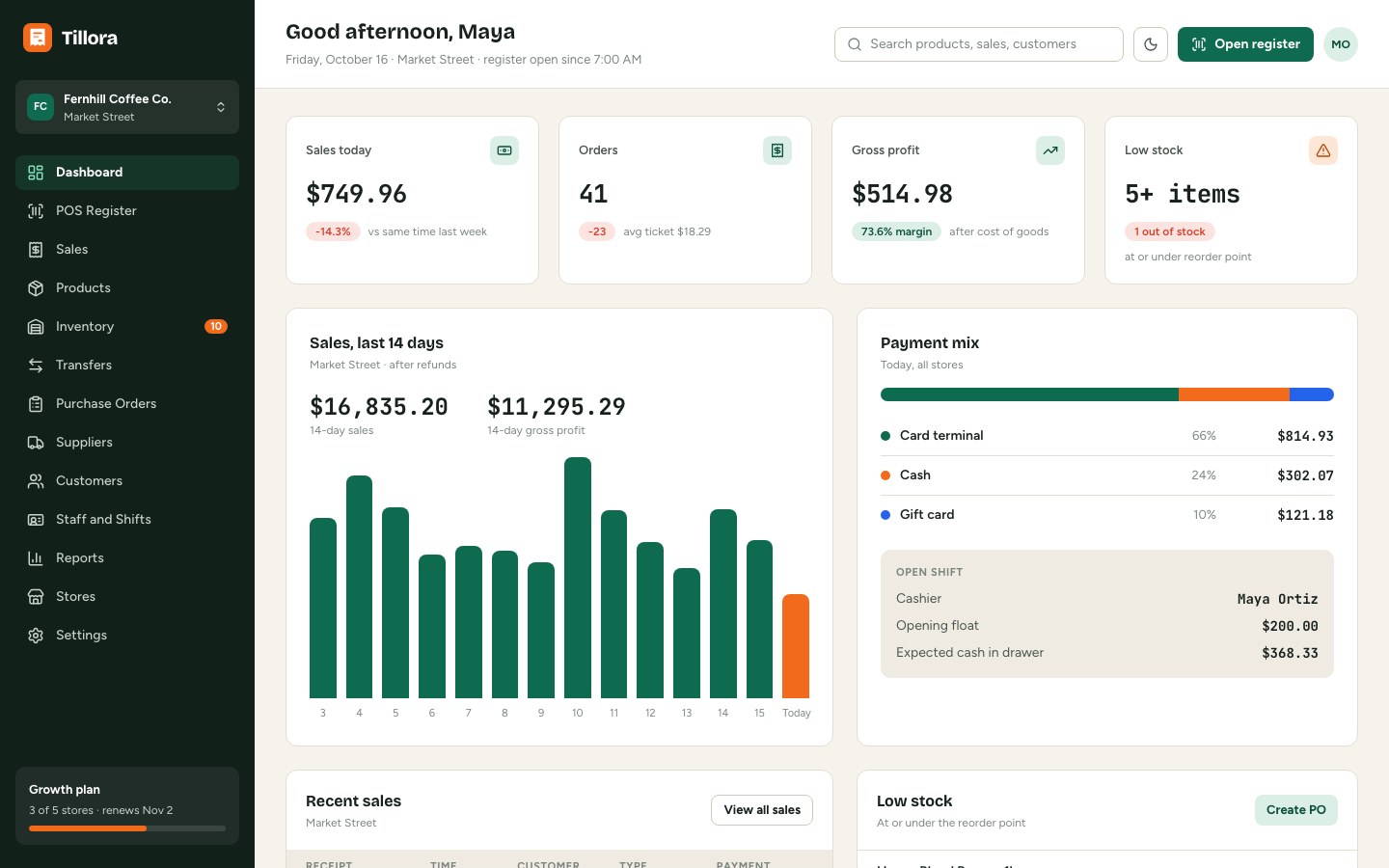Click the Sales today cash icon
Image resolution: width=1389 pixels, height=868 pixels.
pos(504,150)
